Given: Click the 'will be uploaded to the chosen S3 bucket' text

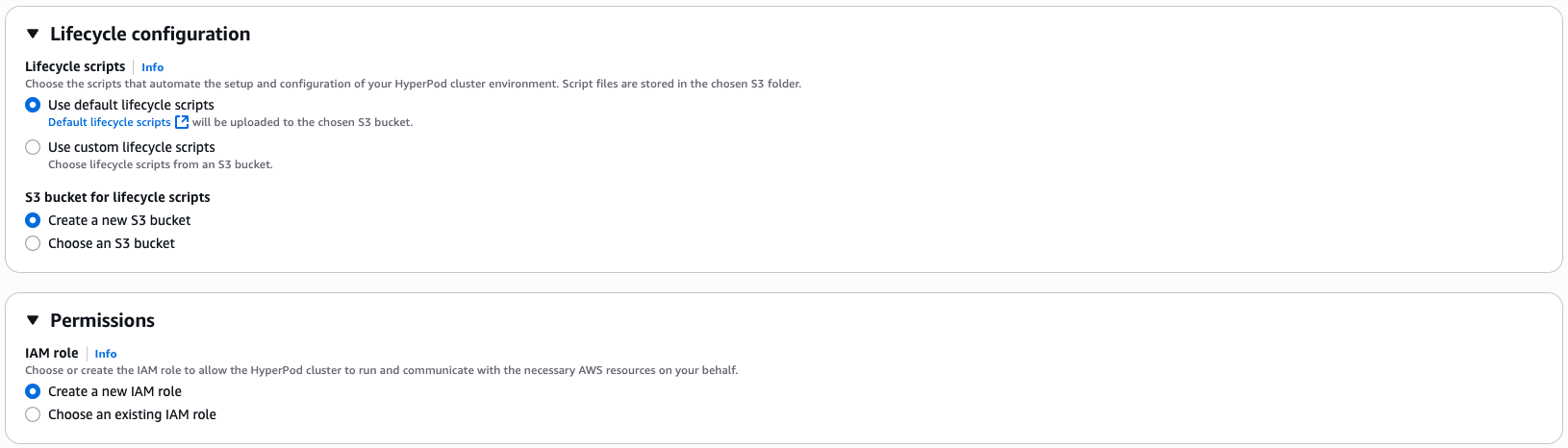Looking at the screenshot, I should click(302, 122).
